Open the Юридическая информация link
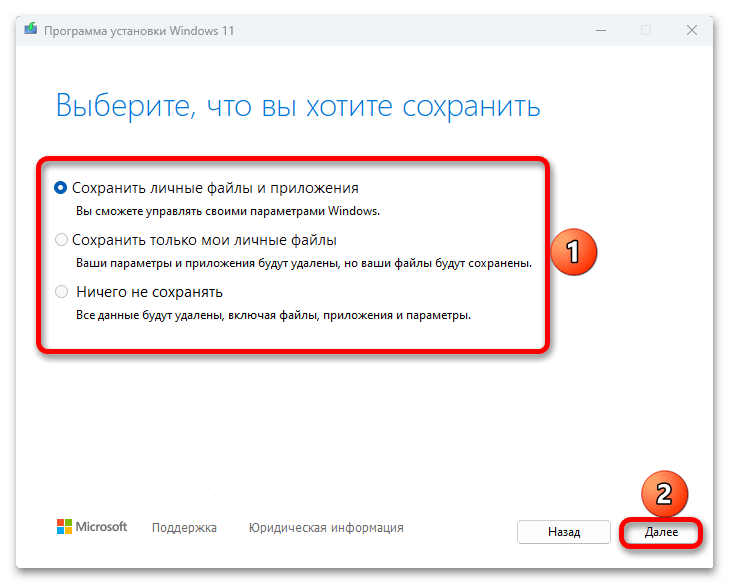The width and height of the screenshot is (729, 584). point(326,528)
